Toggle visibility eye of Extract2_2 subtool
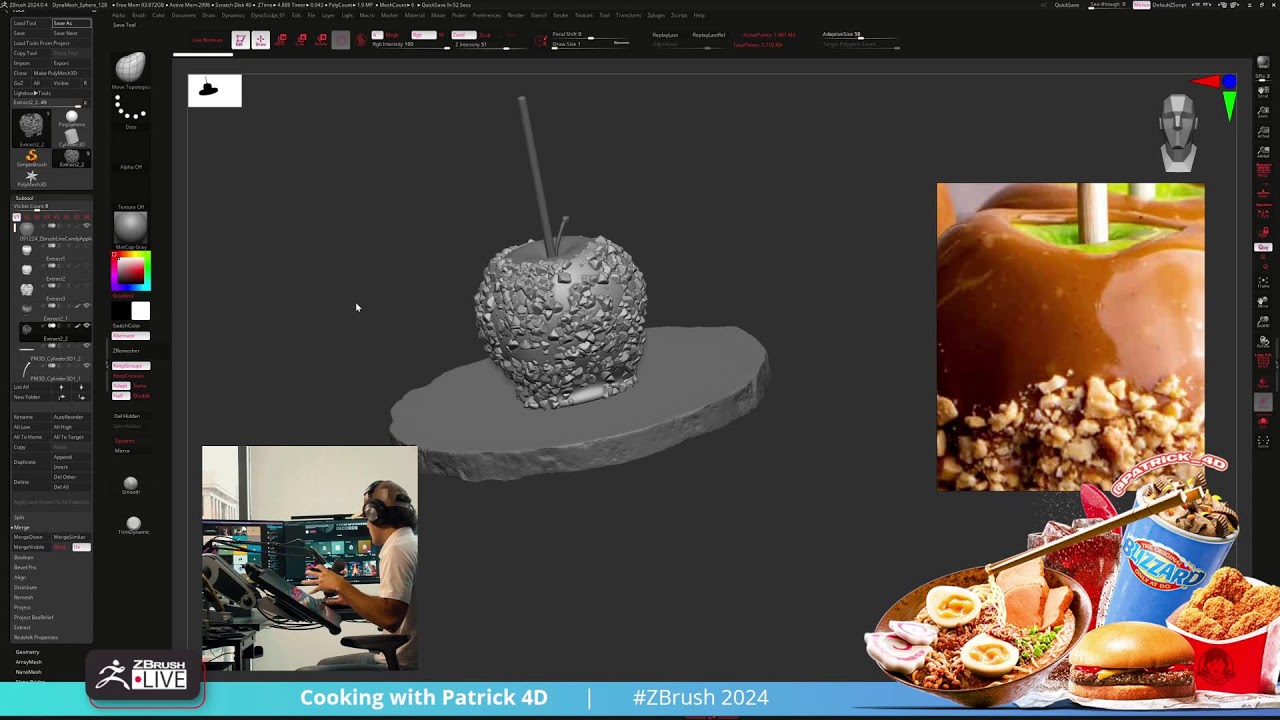Screen dimensions: 1280x720 coord(86,326)
